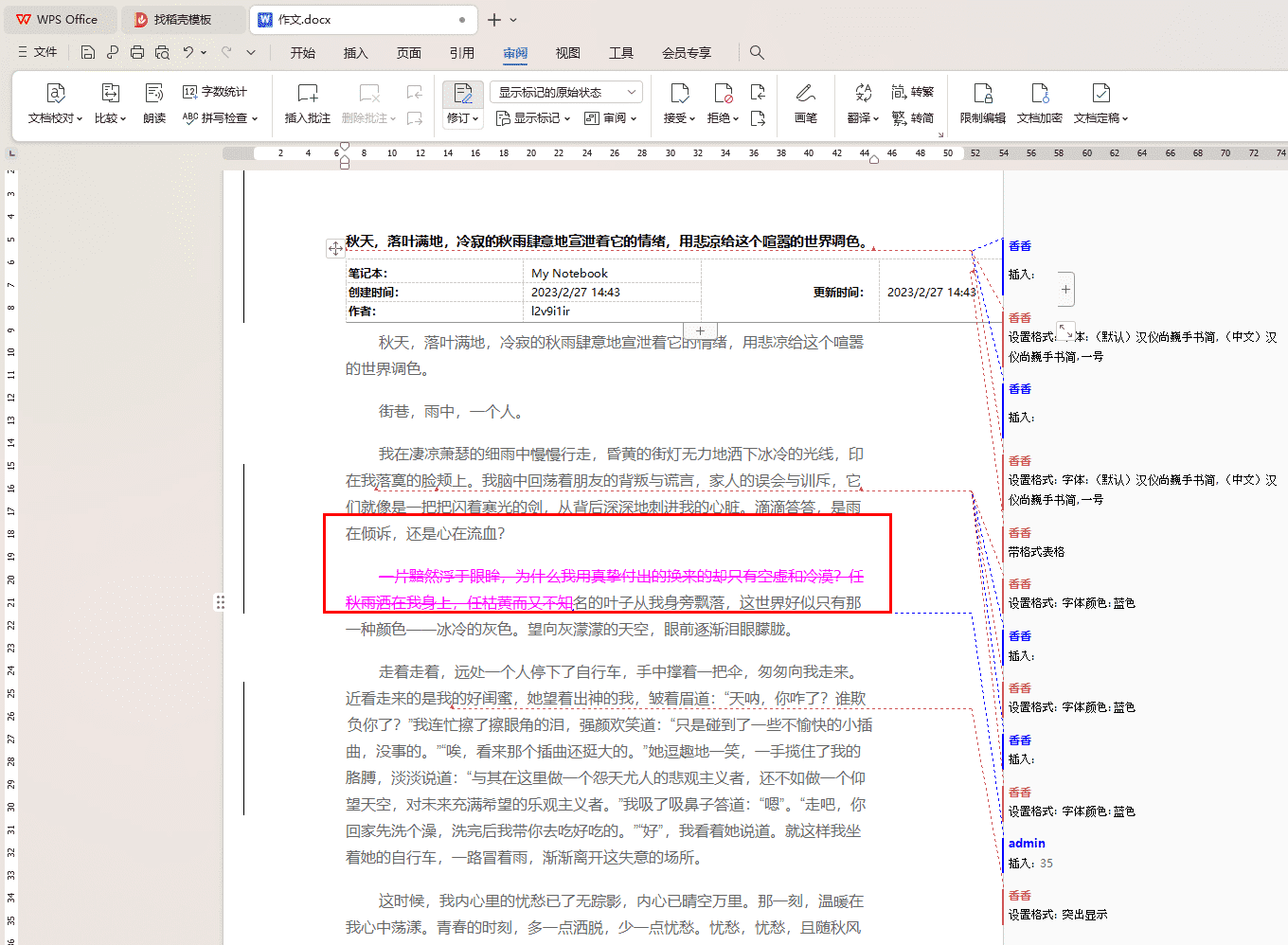Click the Print icon in quick access bar

[x=137, y=52]
